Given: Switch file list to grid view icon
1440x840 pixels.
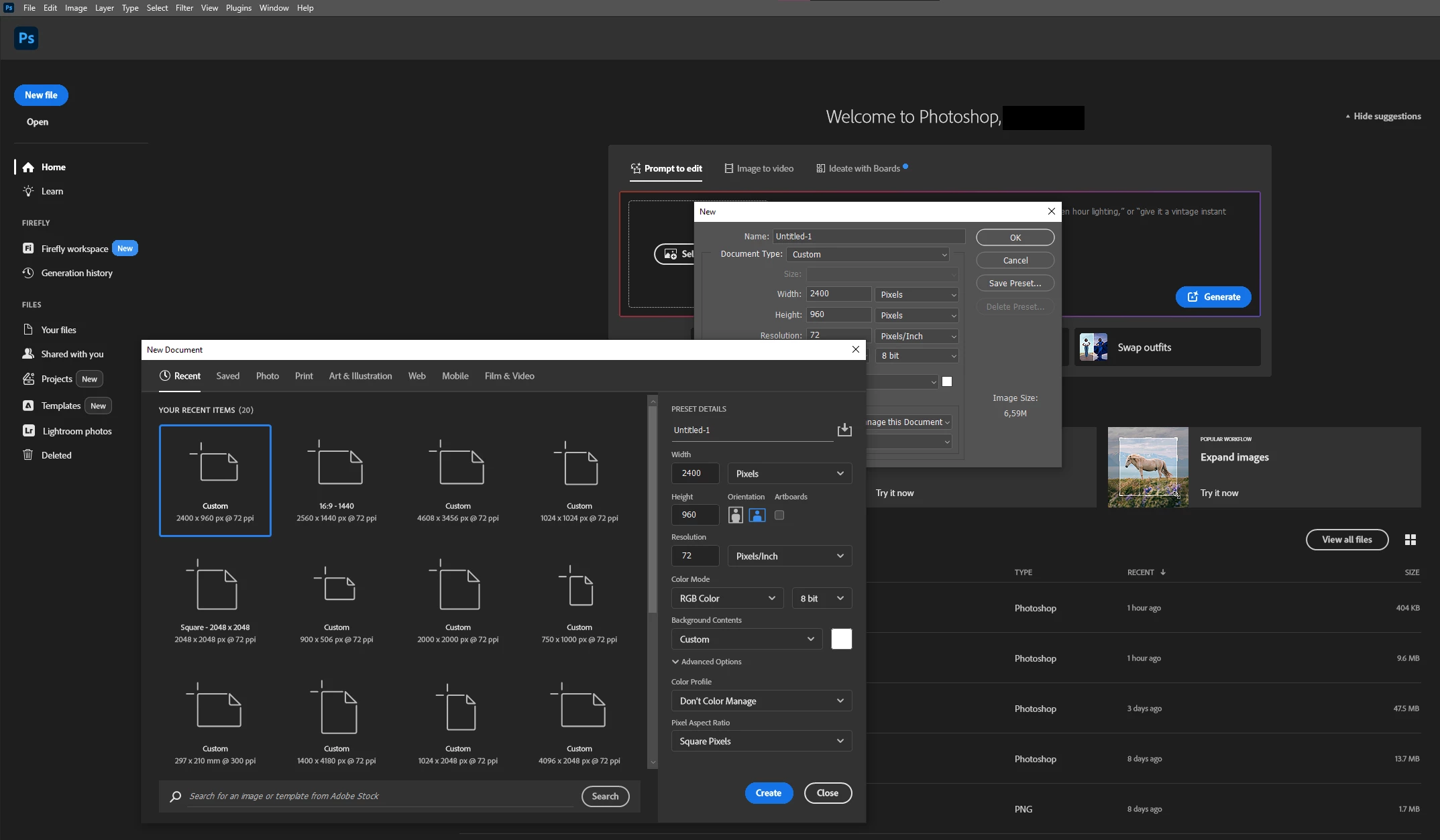Looking at the screenshot, I should pyautogui.click(x=1410, y=540).
